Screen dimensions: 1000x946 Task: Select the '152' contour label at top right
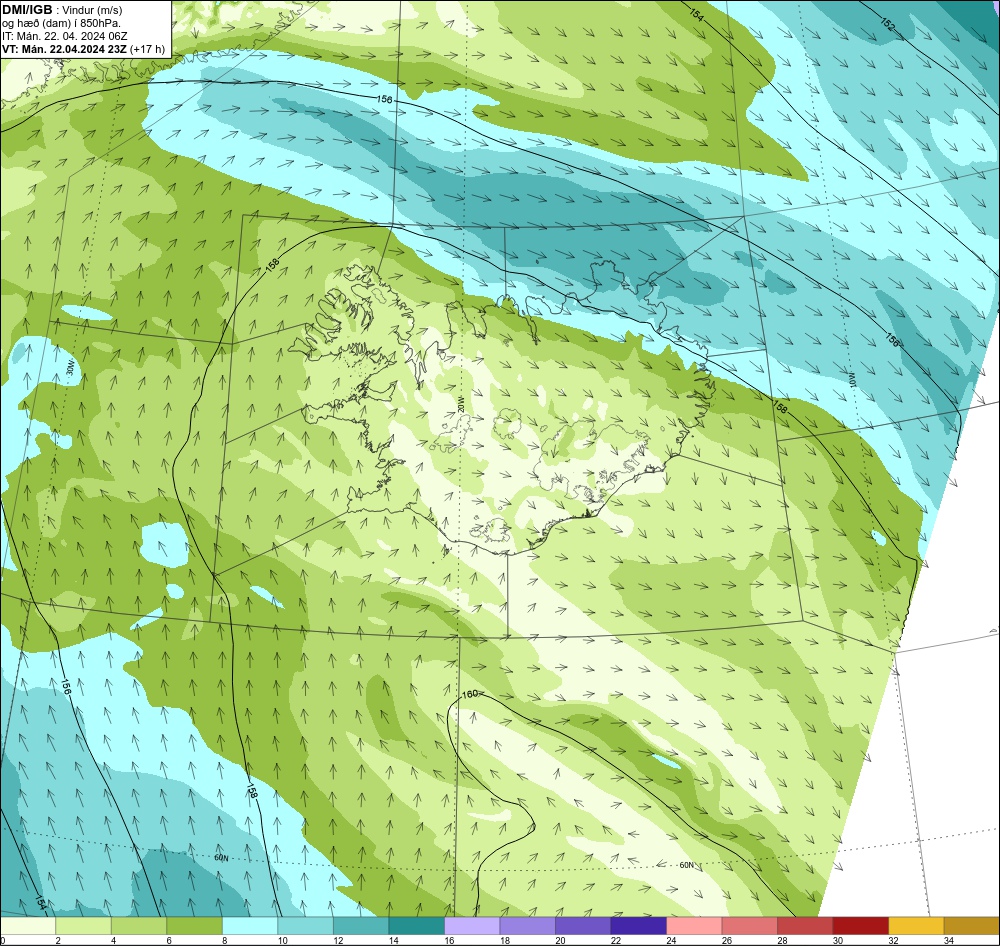pyautogui.click(x=887, y=24)
